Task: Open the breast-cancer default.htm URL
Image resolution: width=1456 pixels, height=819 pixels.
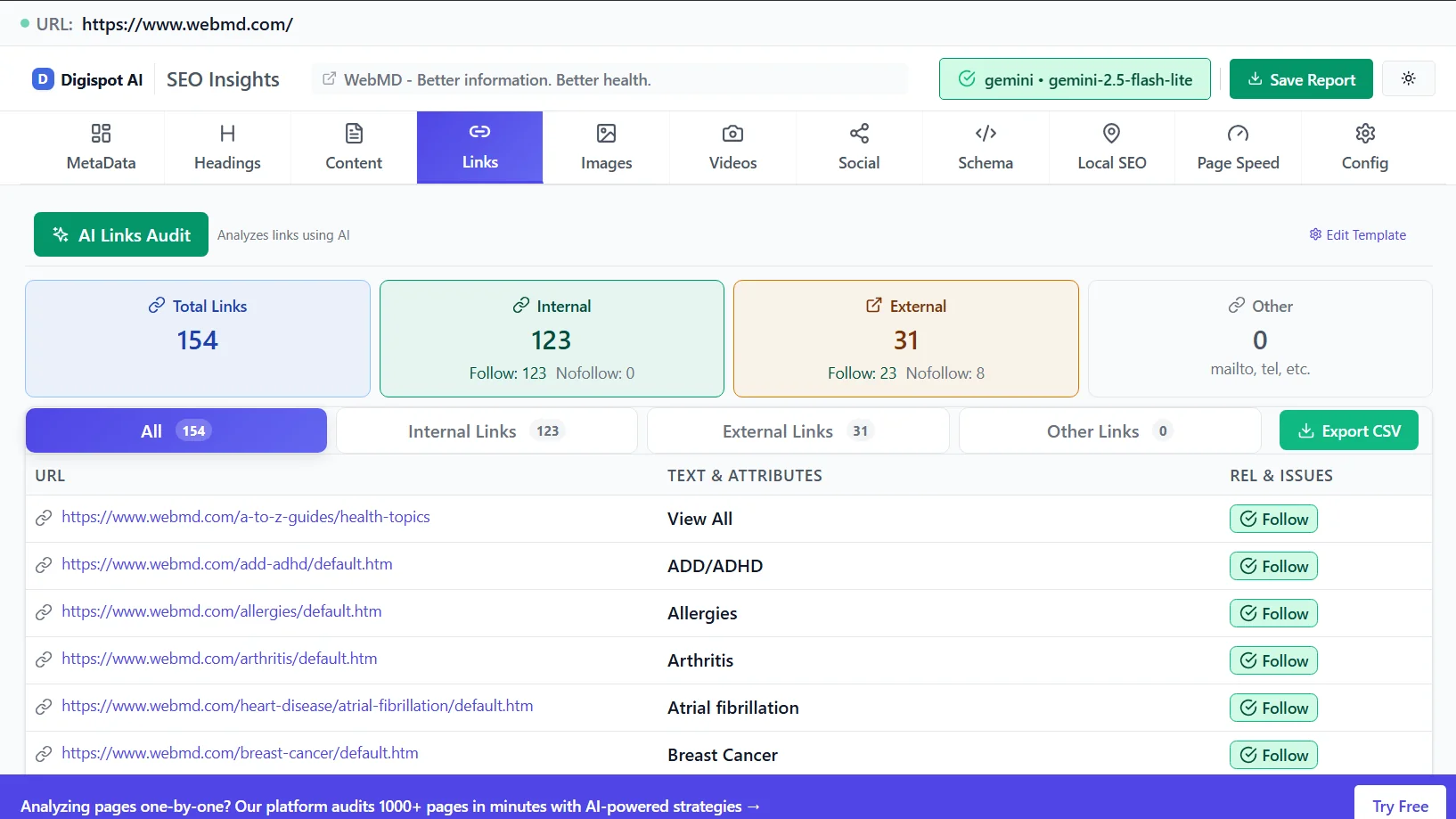Action: [240, 753]
